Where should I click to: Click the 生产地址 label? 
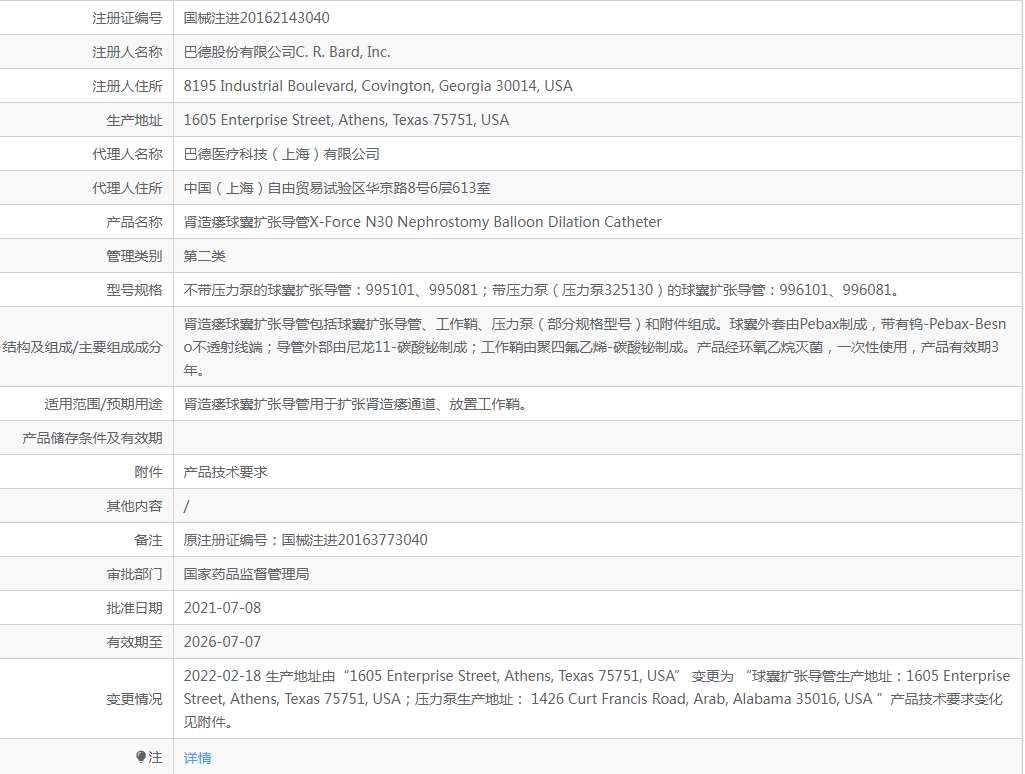134,120
